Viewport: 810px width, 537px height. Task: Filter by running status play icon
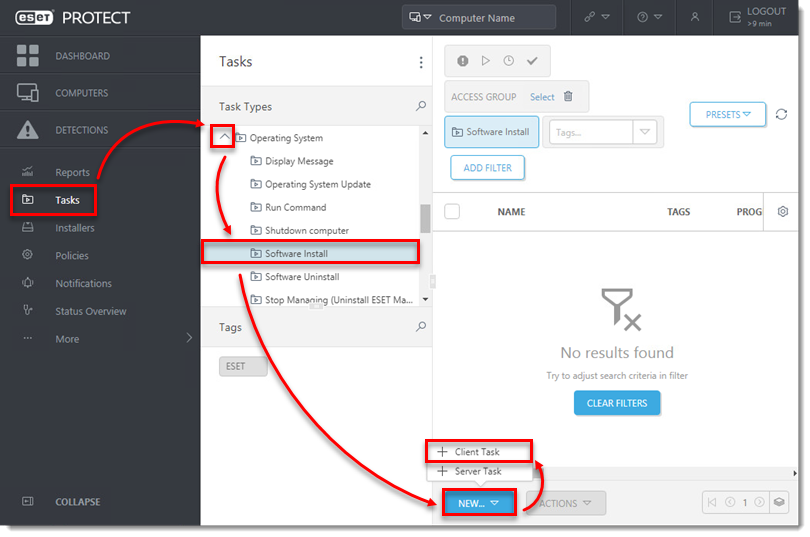coord(486,61)
